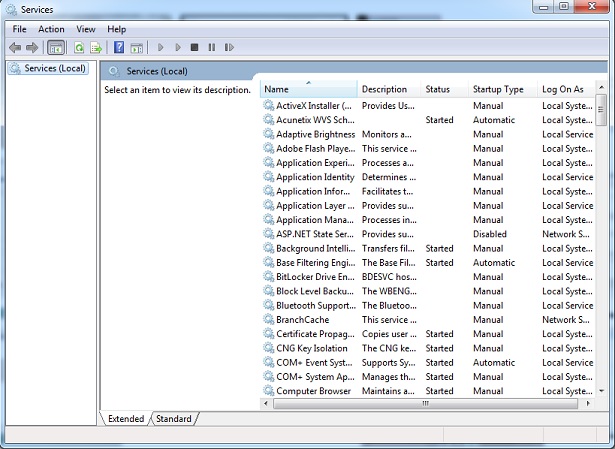
Task: Click gear icon of Background Intelligent service
Action: point(268,248)
